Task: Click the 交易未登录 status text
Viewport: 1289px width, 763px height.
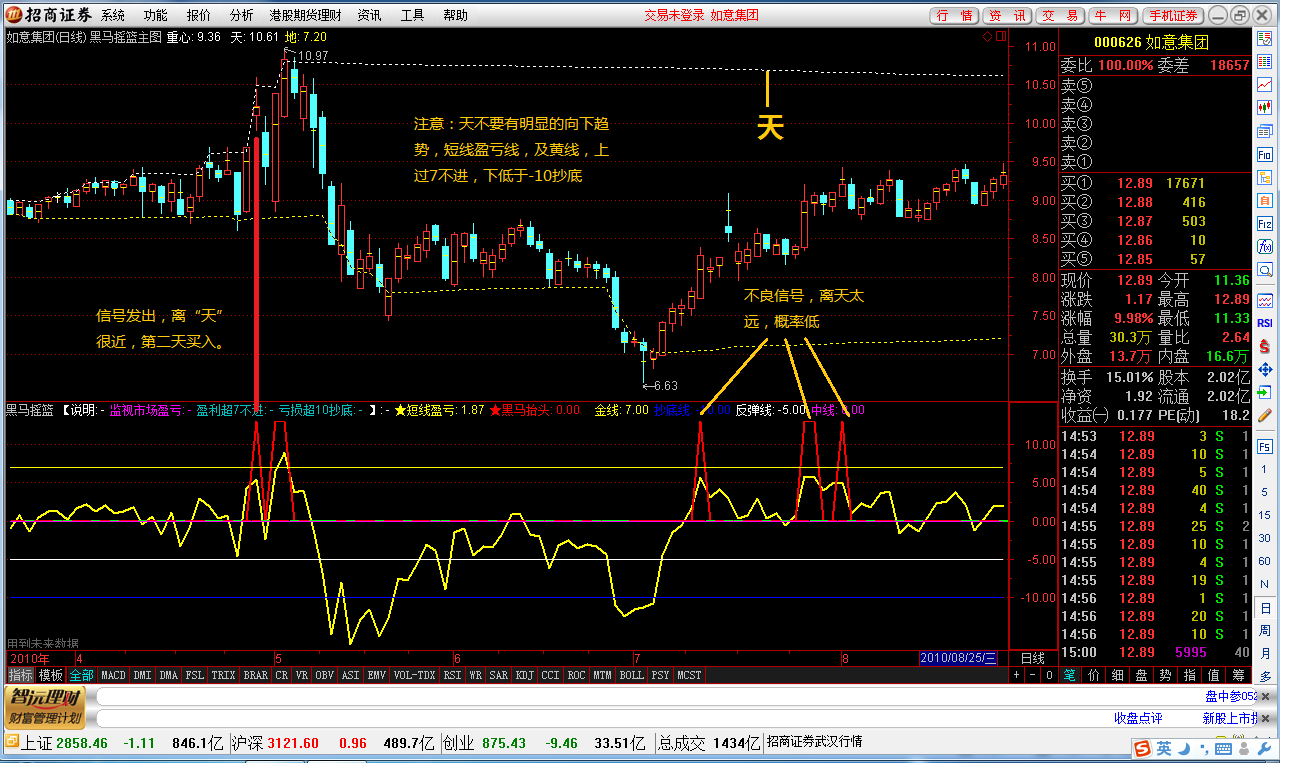Action: (674, 15)
